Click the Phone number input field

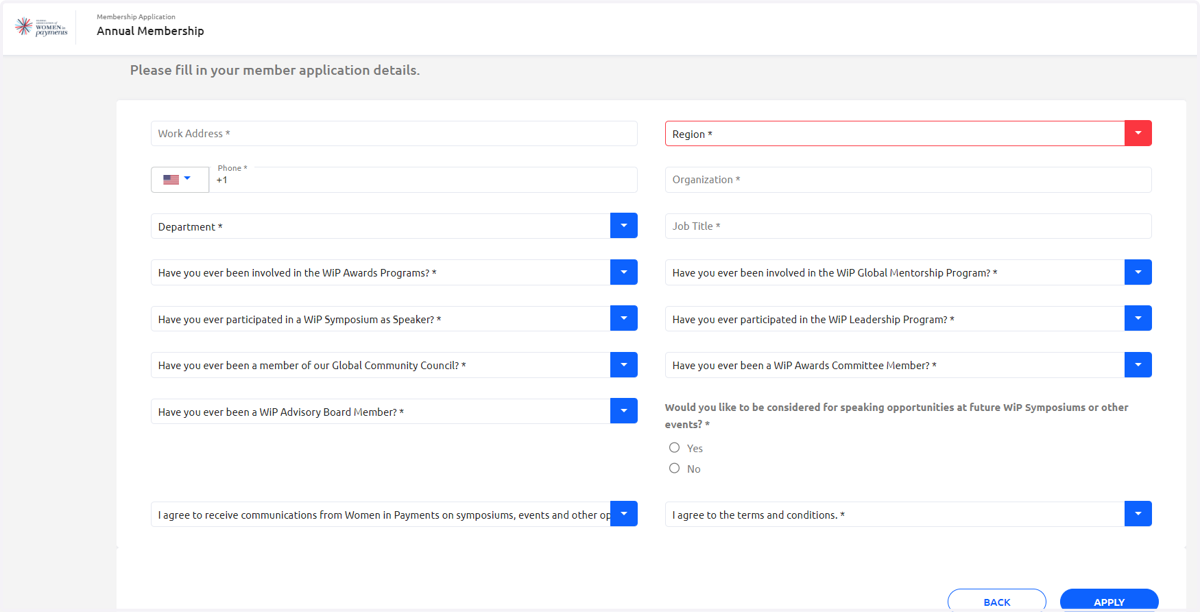pyautogui.click(x=423, y=180)
